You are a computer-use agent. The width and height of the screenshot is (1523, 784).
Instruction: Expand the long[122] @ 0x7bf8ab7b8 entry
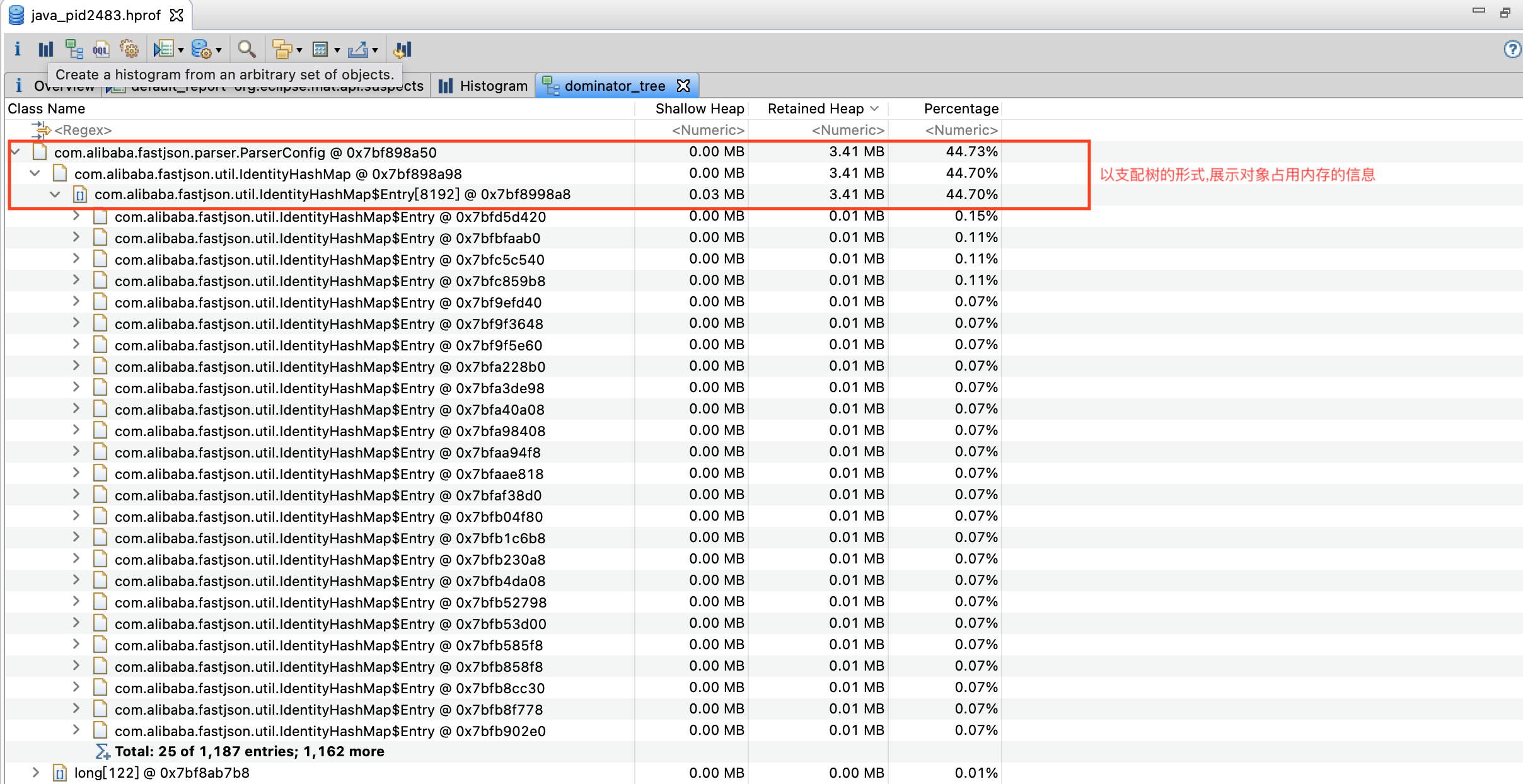pyautogui.click(x=35, y=772)
